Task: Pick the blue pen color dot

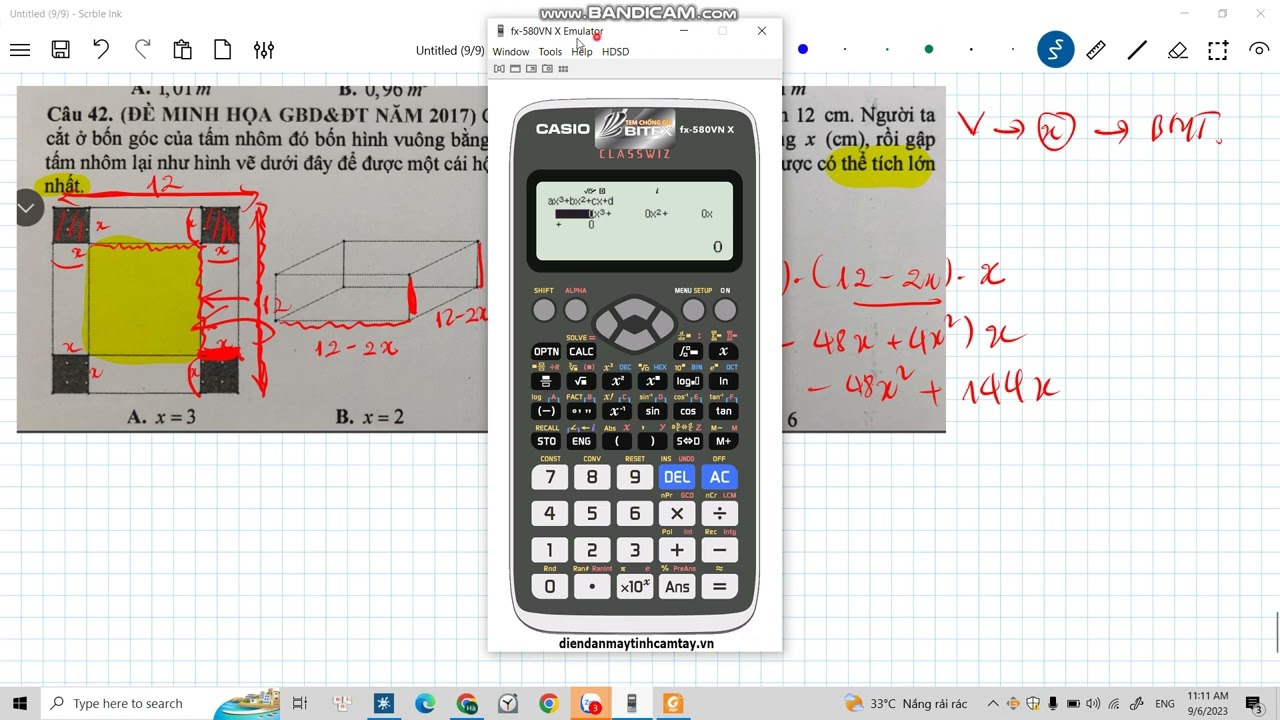Action: tap(803, 49)
